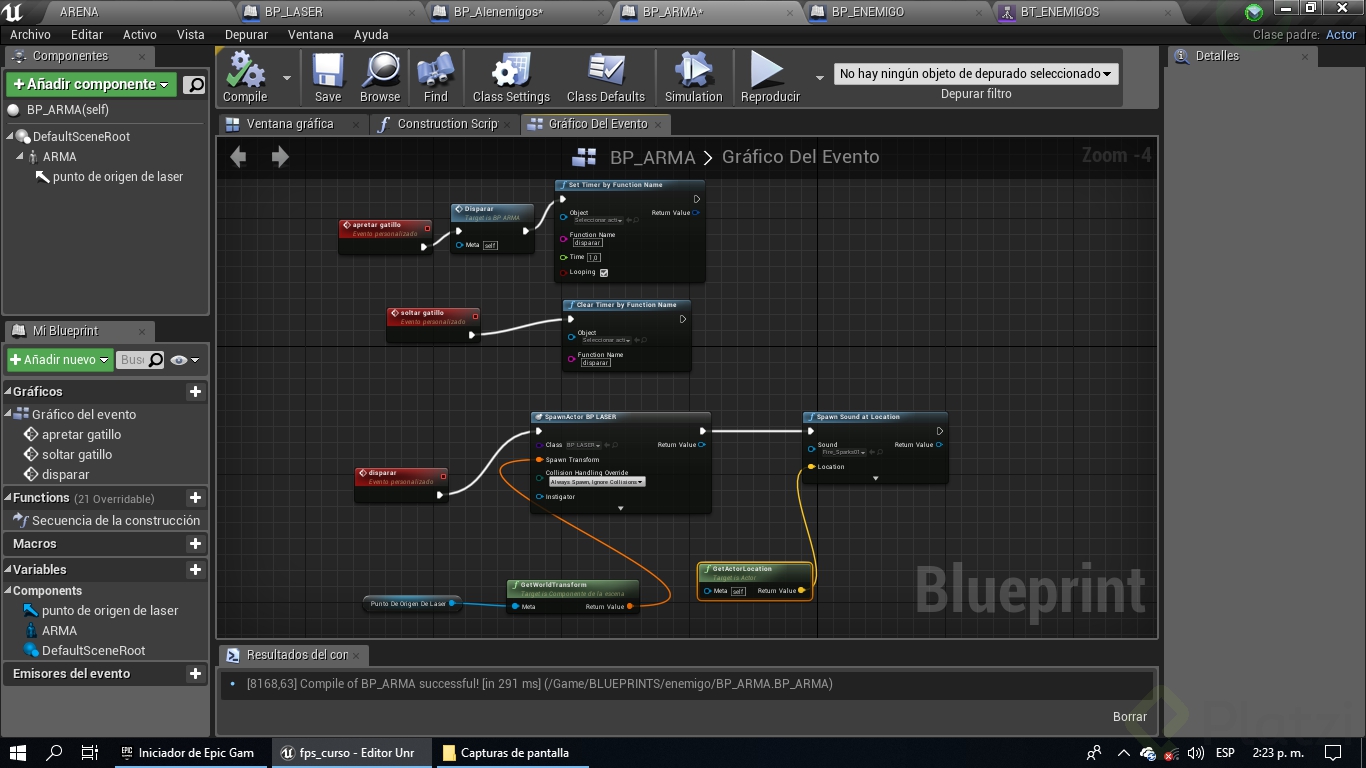The width and height of the screenshot is (1366, 768).
Task: Click the Browse toolbar icon
Action: (380, 77)
